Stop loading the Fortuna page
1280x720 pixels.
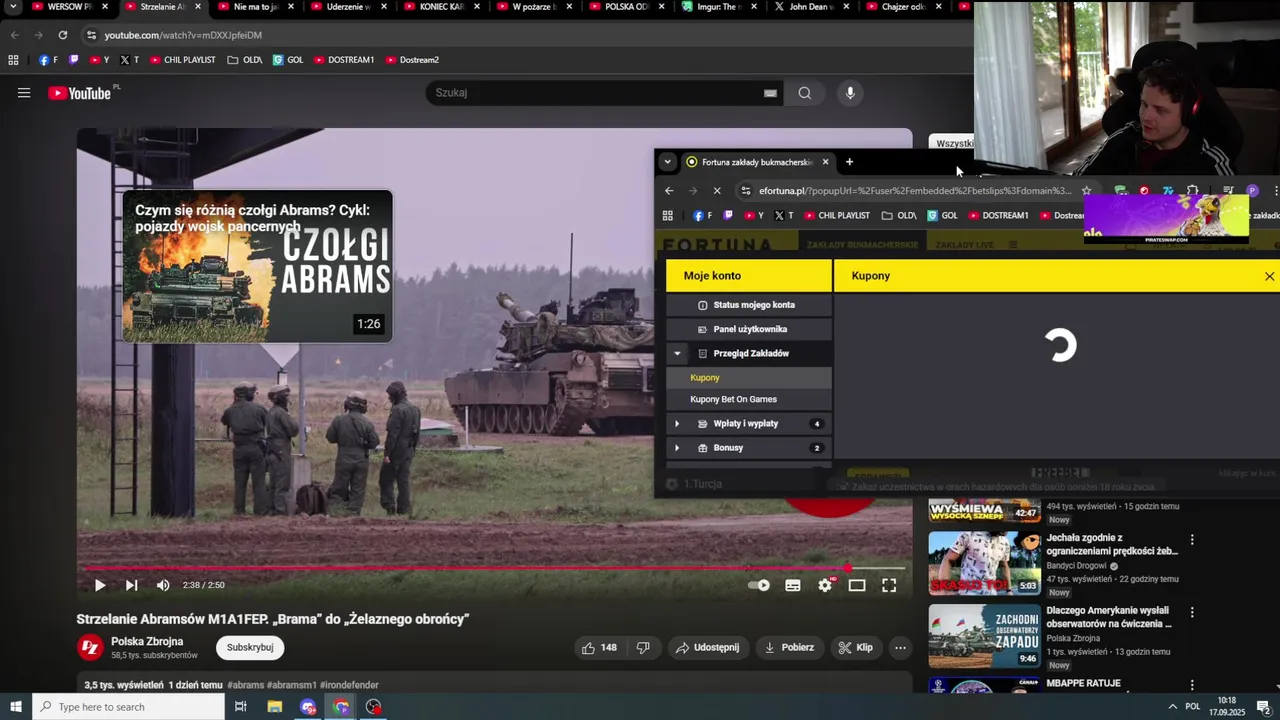tap(716, 191)
